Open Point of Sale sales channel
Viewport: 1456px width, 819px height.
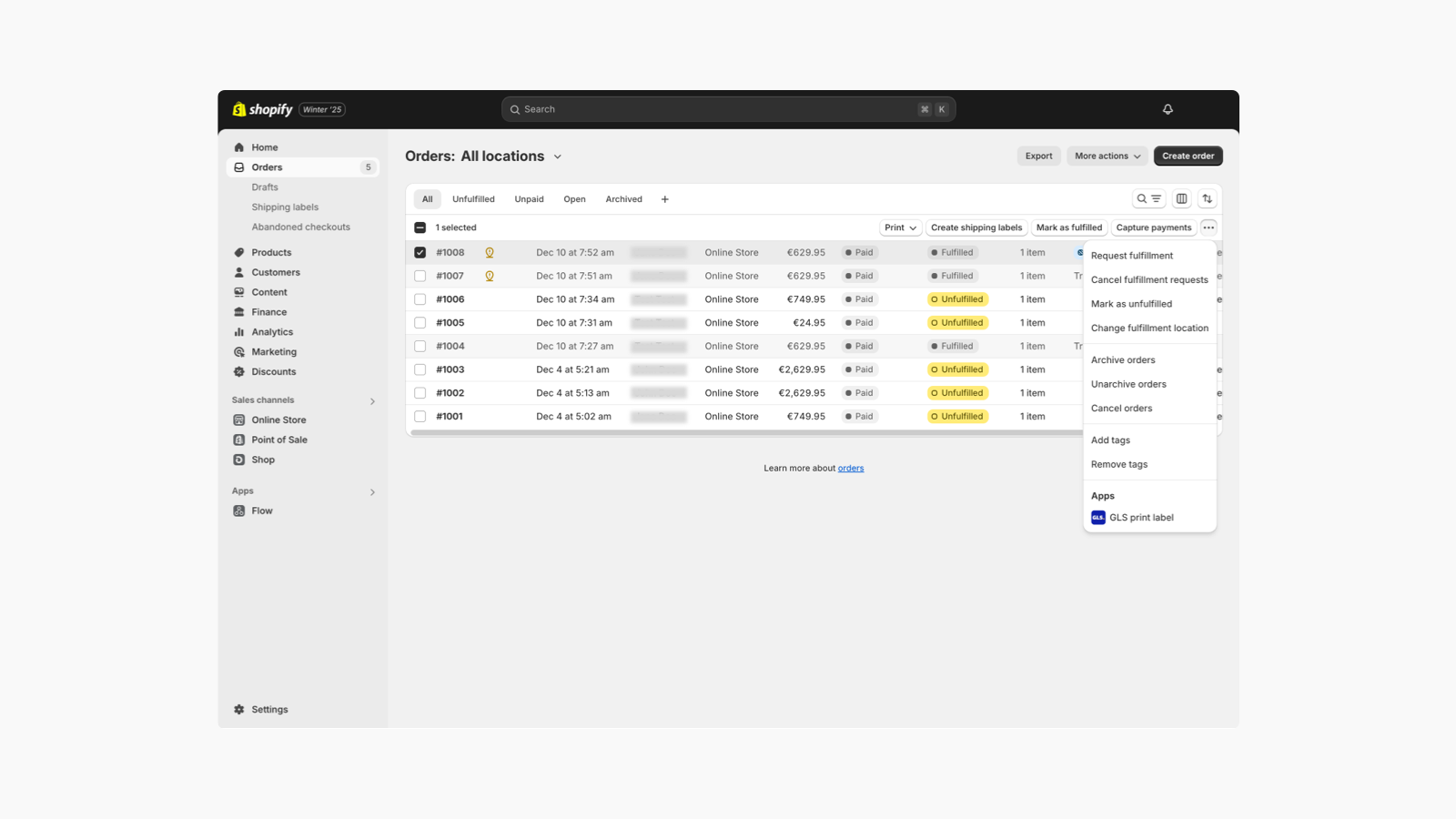pos(279,440)
